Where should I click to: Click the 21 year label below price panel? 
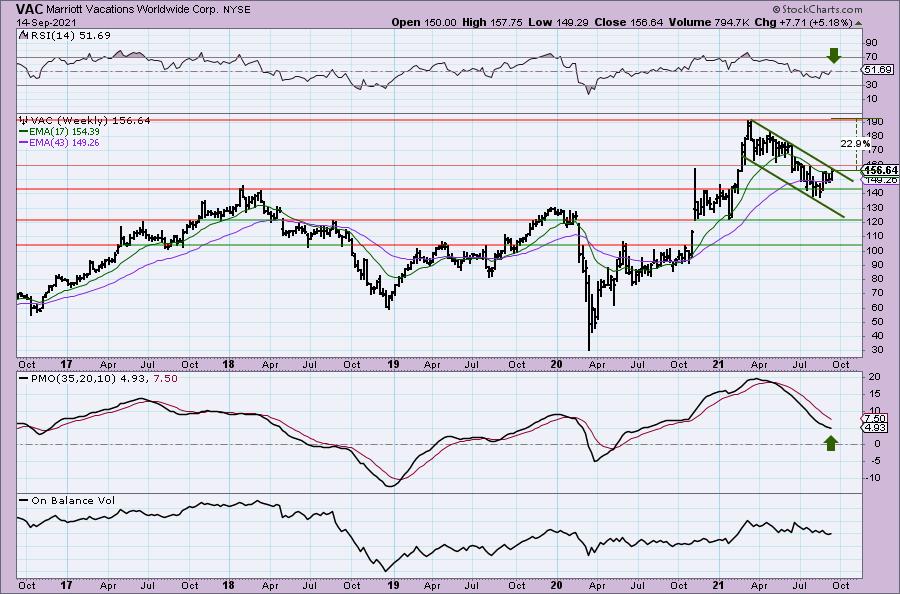720,364
